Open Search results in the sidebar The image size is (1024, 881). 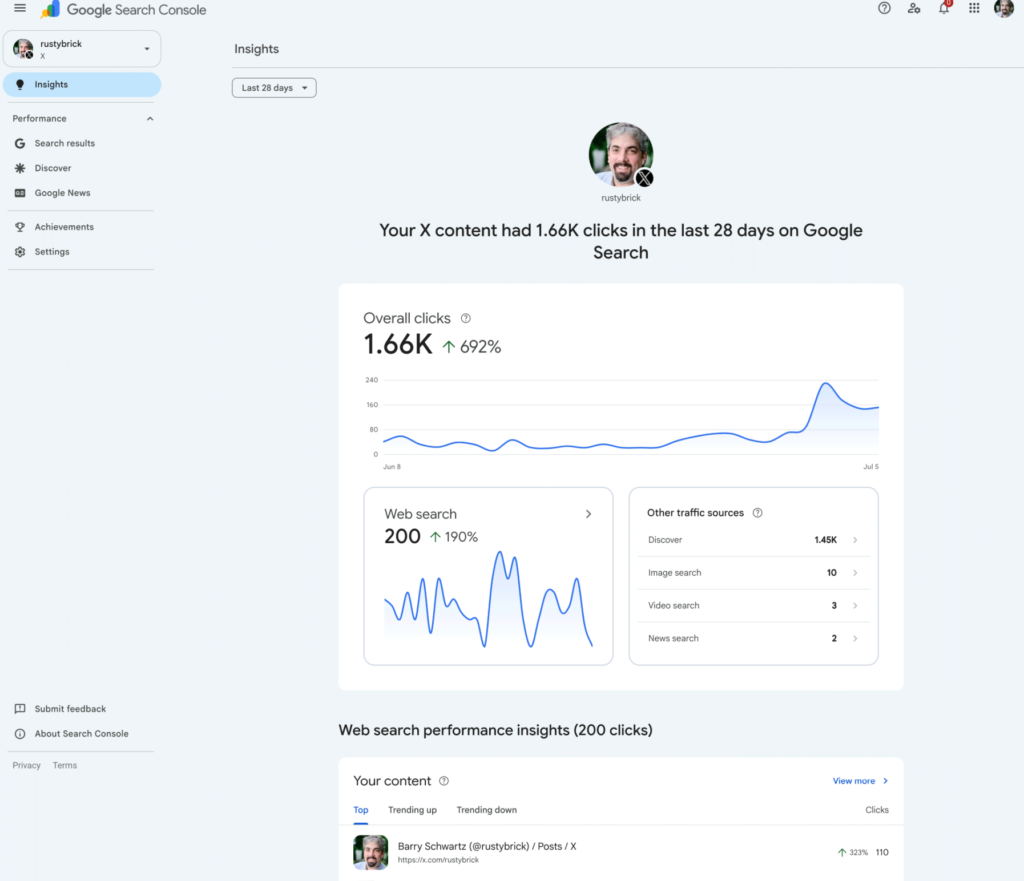pyautogui.click(x=65, y=144)
